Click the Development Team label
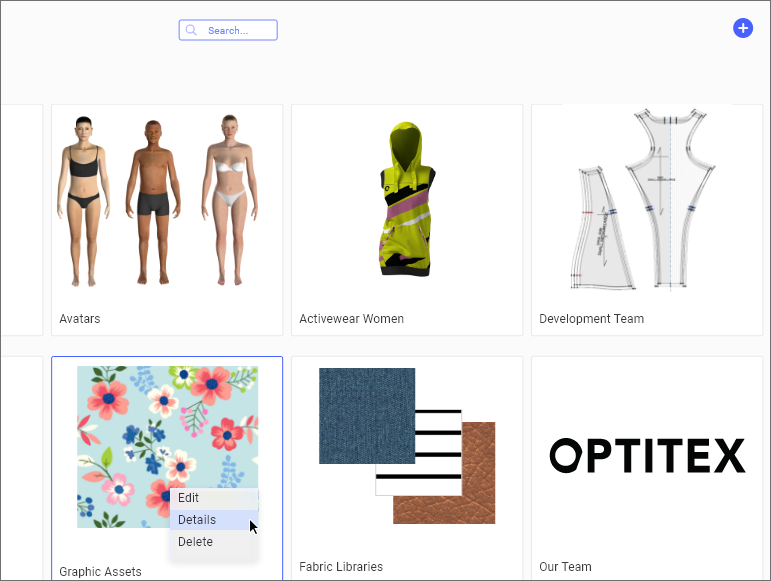This screenshot has width=771, height=581. 592,319
